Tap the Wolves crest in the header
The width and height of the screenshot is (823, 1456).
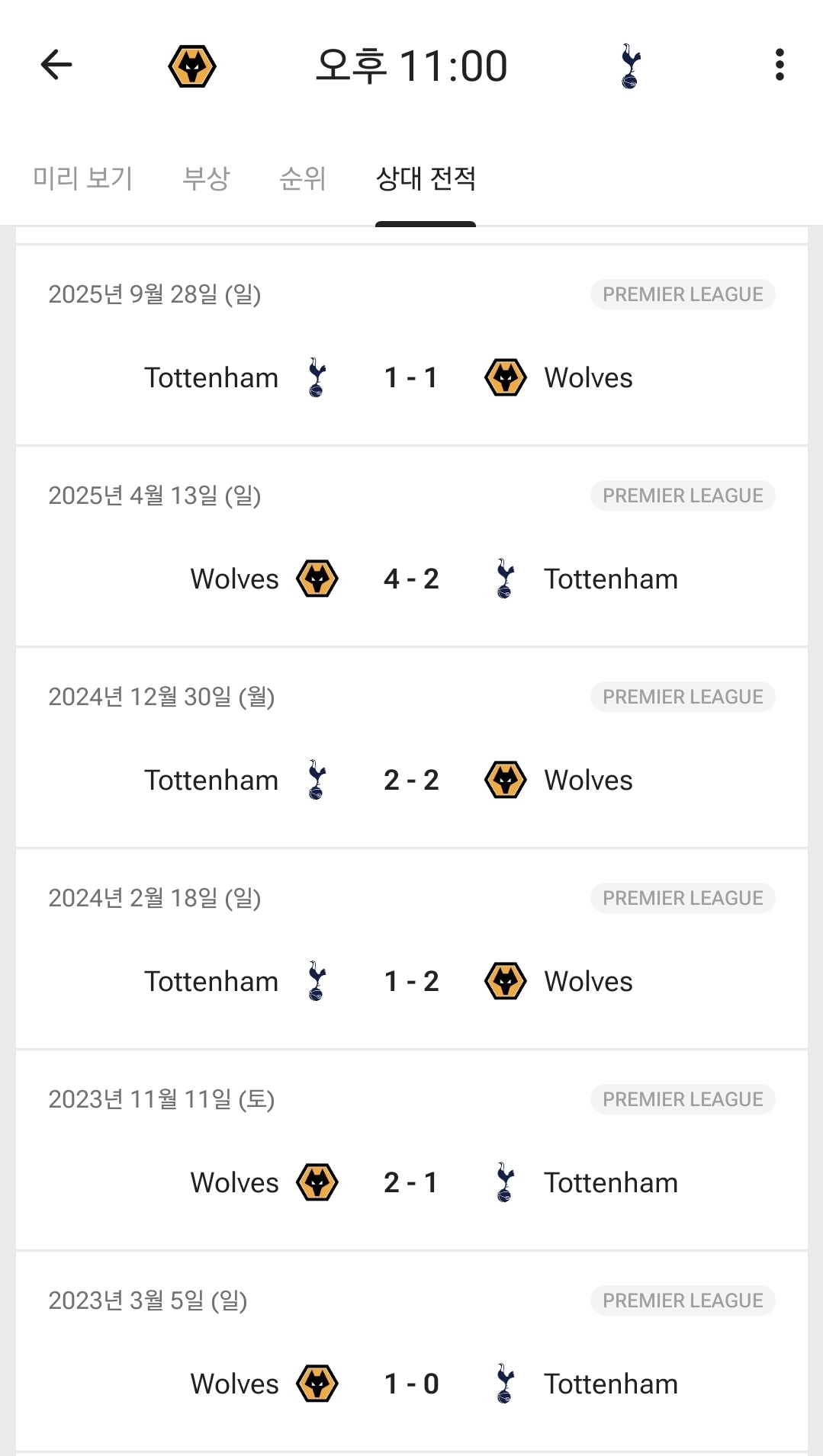[x=192, y=66]
